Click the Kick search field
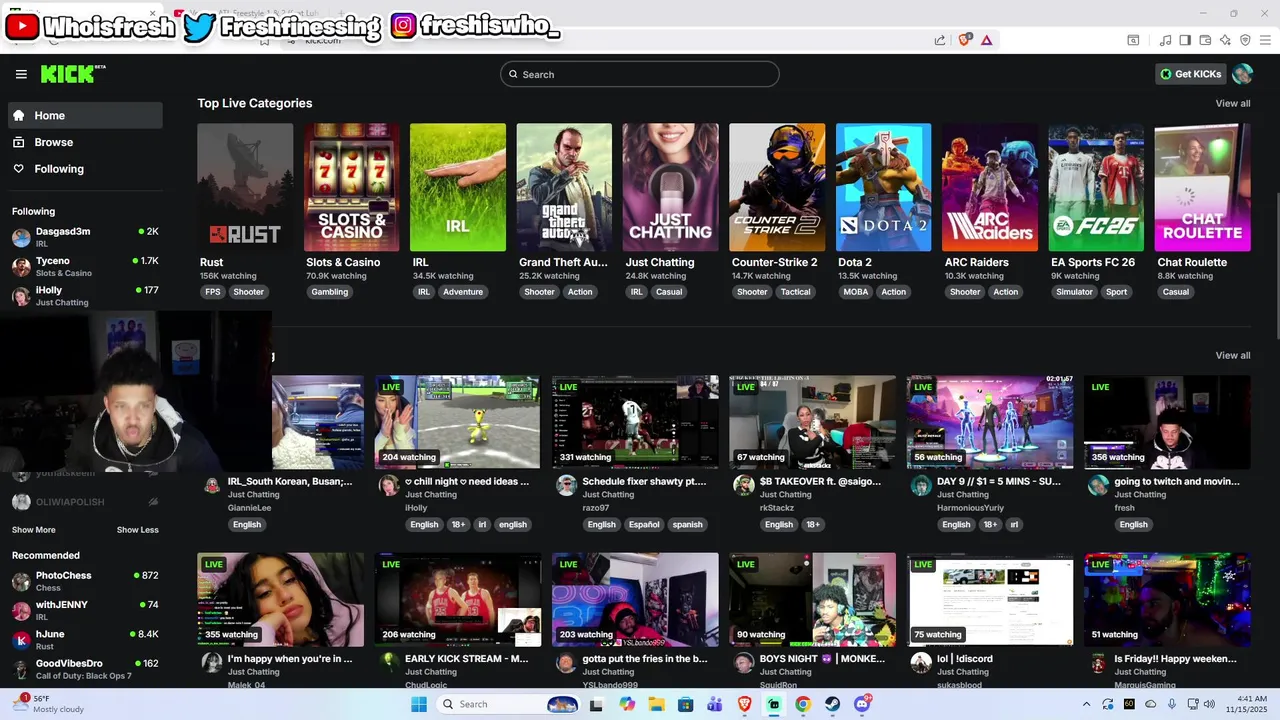Image resolution: width=1280 pixels, height=720 pixels. [x=640, y=74]
